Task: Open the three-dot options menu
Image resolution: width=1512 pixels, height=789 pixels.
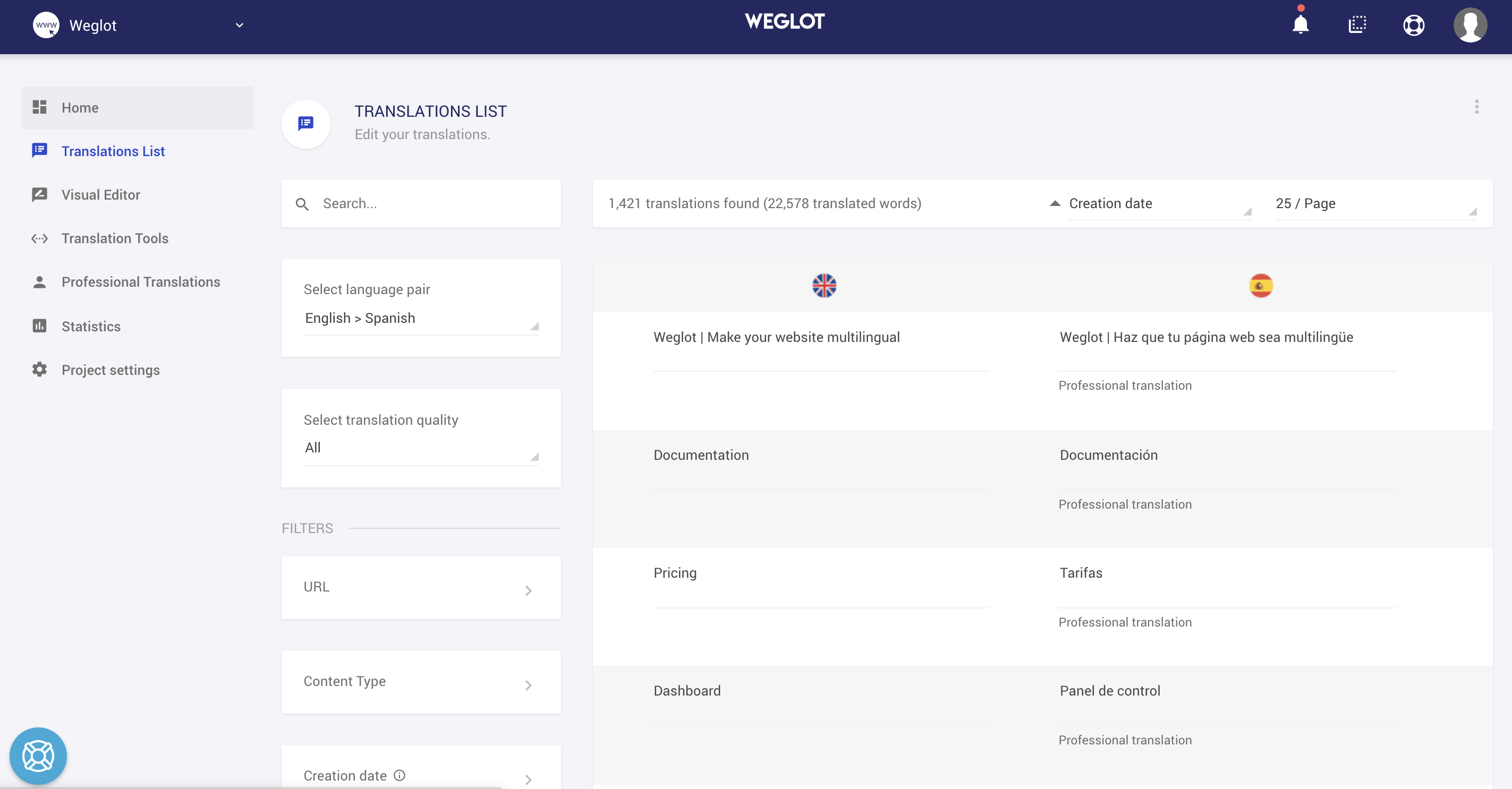Action: pos(1476,107)
